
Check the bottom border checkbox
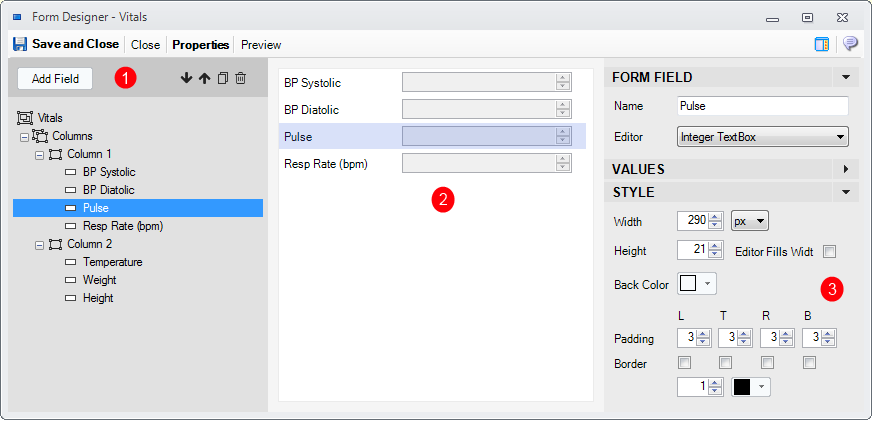click(809, 363)
